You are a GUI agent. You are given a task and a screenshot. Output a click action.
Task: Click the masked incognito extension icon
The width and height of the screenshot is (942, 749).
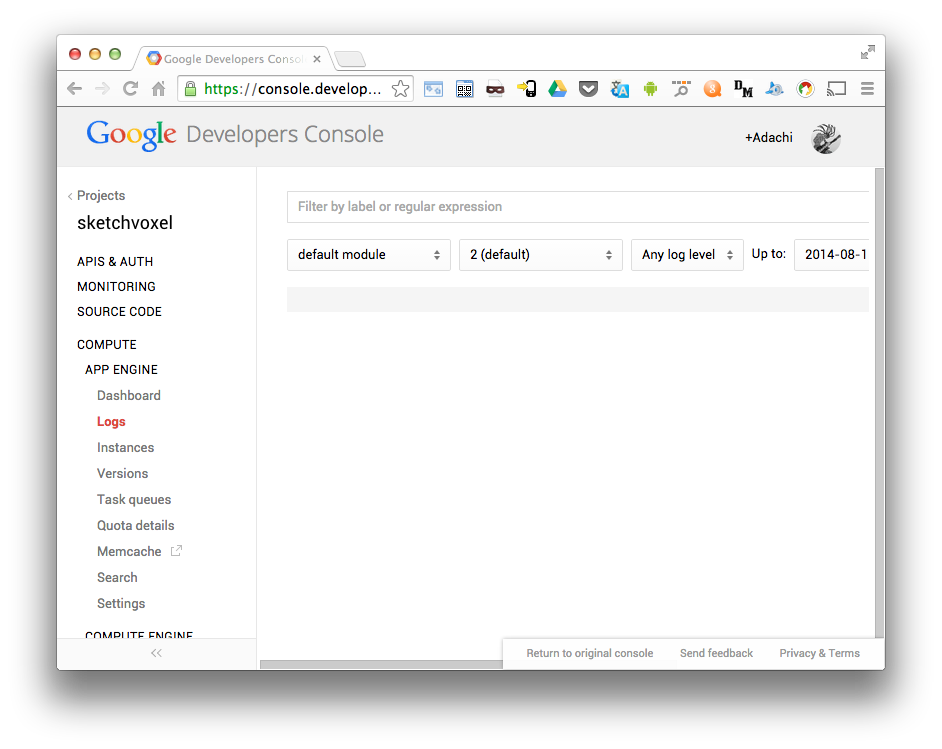495,89
